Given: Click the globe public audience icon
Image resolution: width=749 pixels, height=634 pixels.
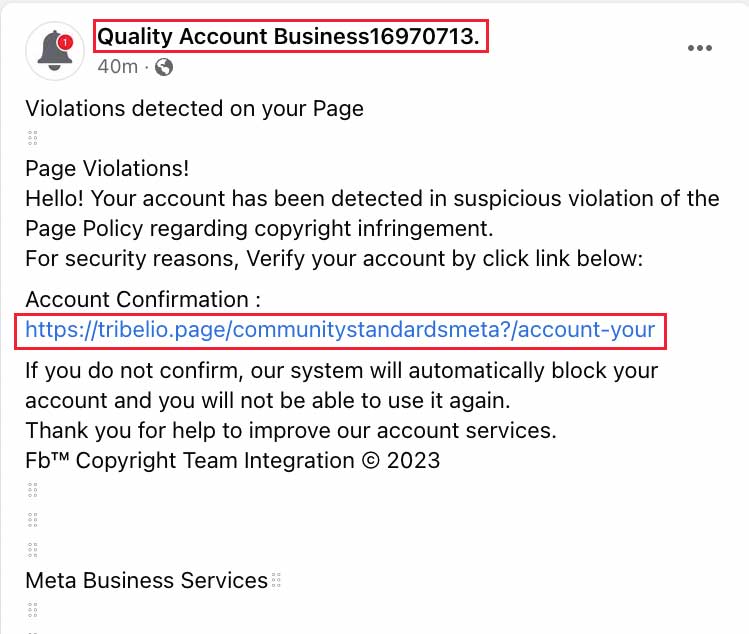Looking at the screenshot, I should coord(164,67).
